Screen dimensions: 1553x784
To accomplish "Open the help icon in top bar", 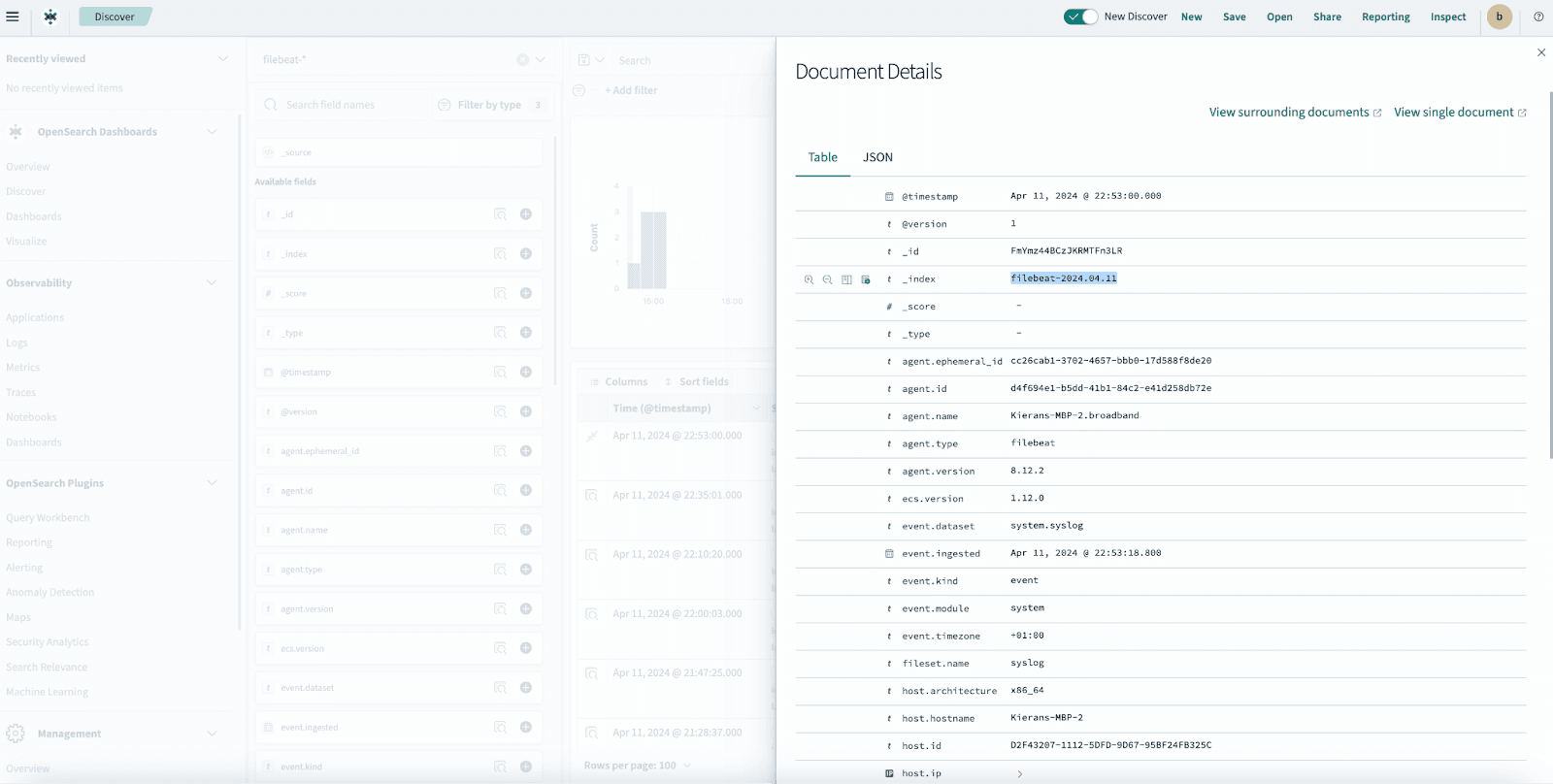I will pos(1538,16).
